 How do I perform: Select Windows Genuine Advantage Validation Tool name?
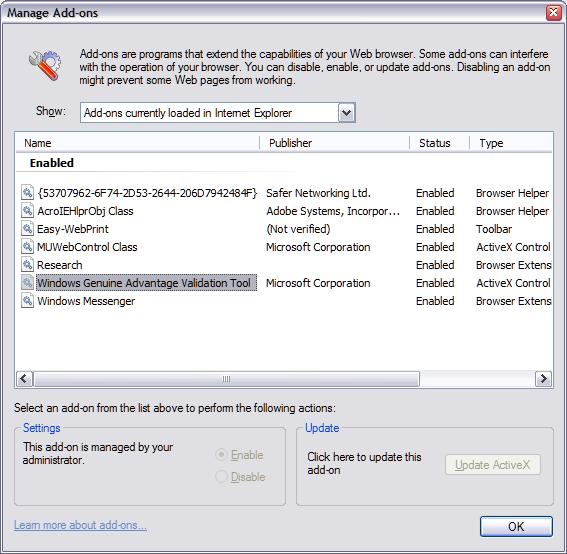(x=146, y=283)
